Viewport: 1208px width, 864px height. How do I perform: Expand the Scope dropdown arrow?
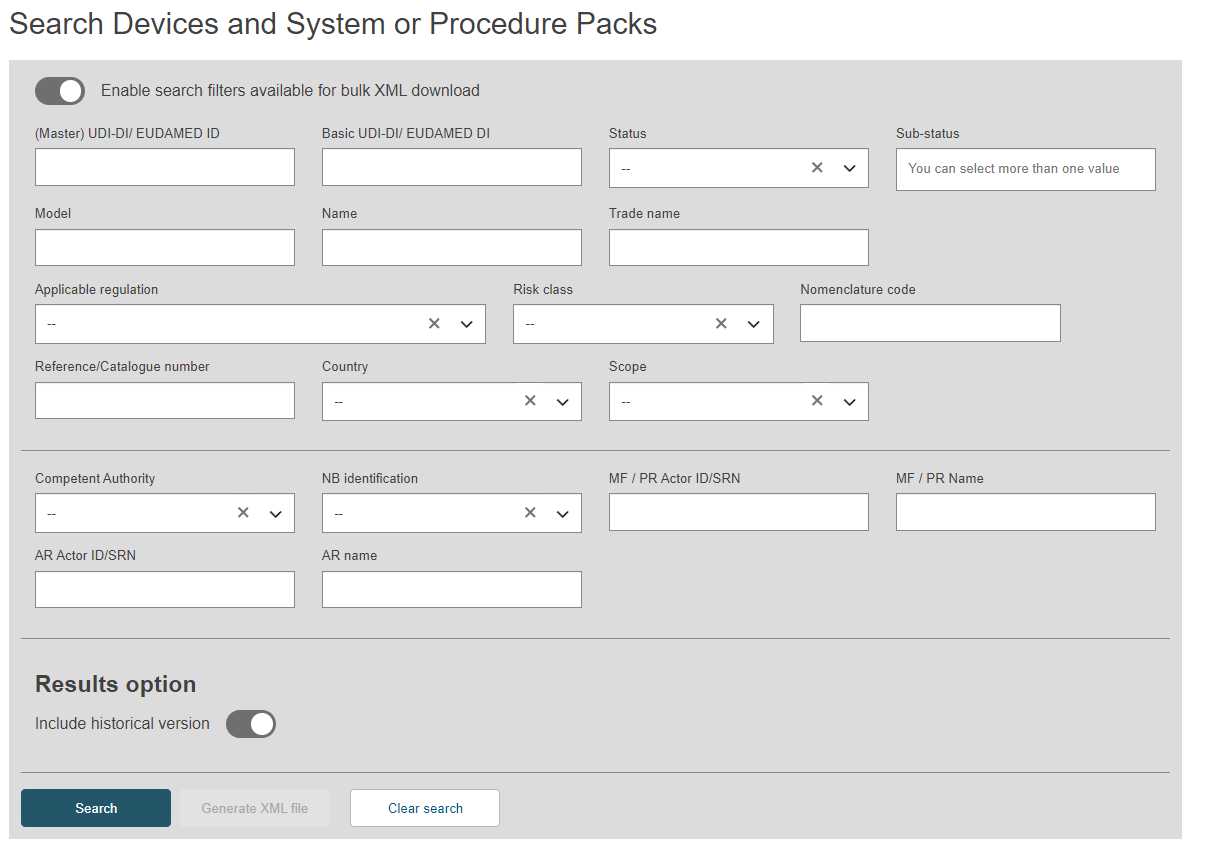pyautogui.click(x=849, y=401)
